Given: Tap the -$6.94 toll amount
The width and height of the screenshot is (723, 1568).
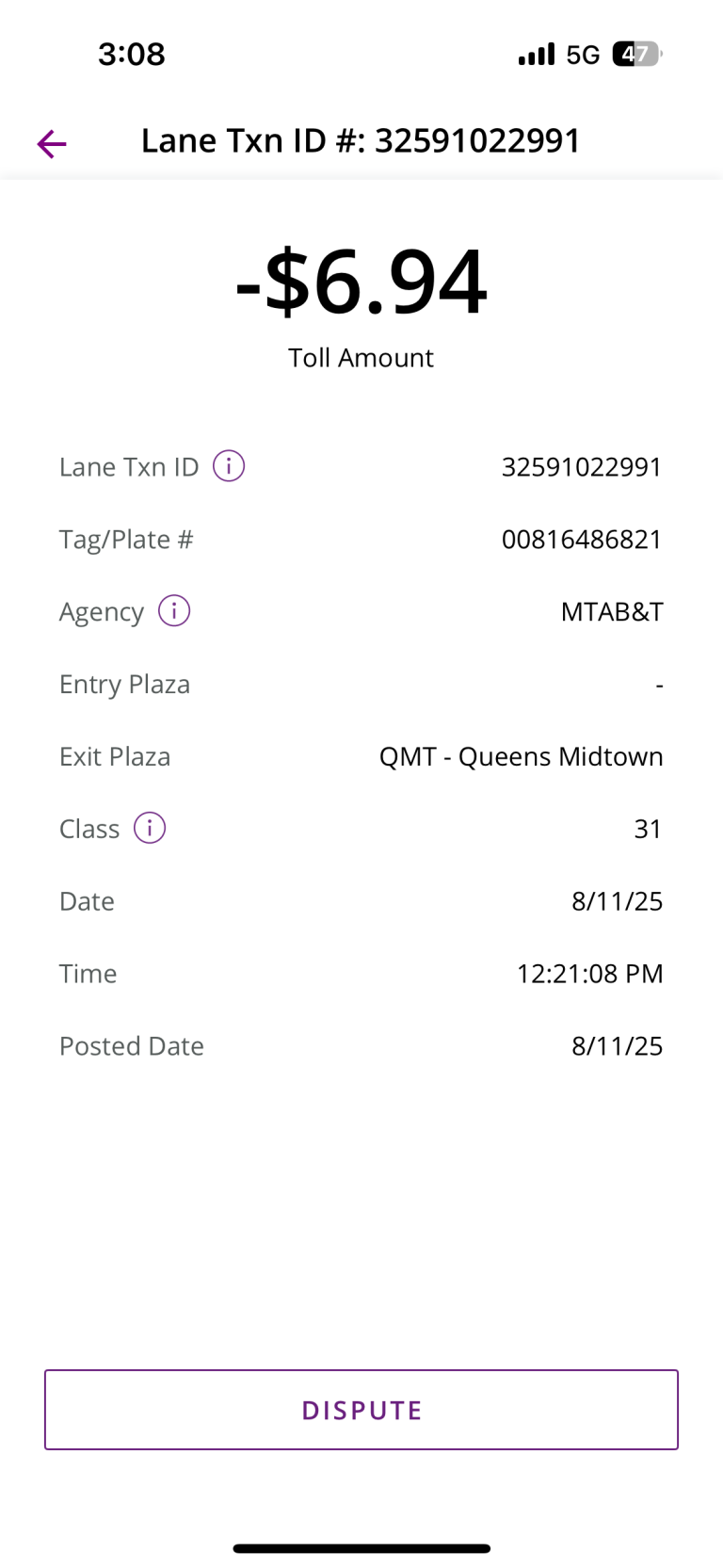Looking at the screenshot, I should 361,281.
